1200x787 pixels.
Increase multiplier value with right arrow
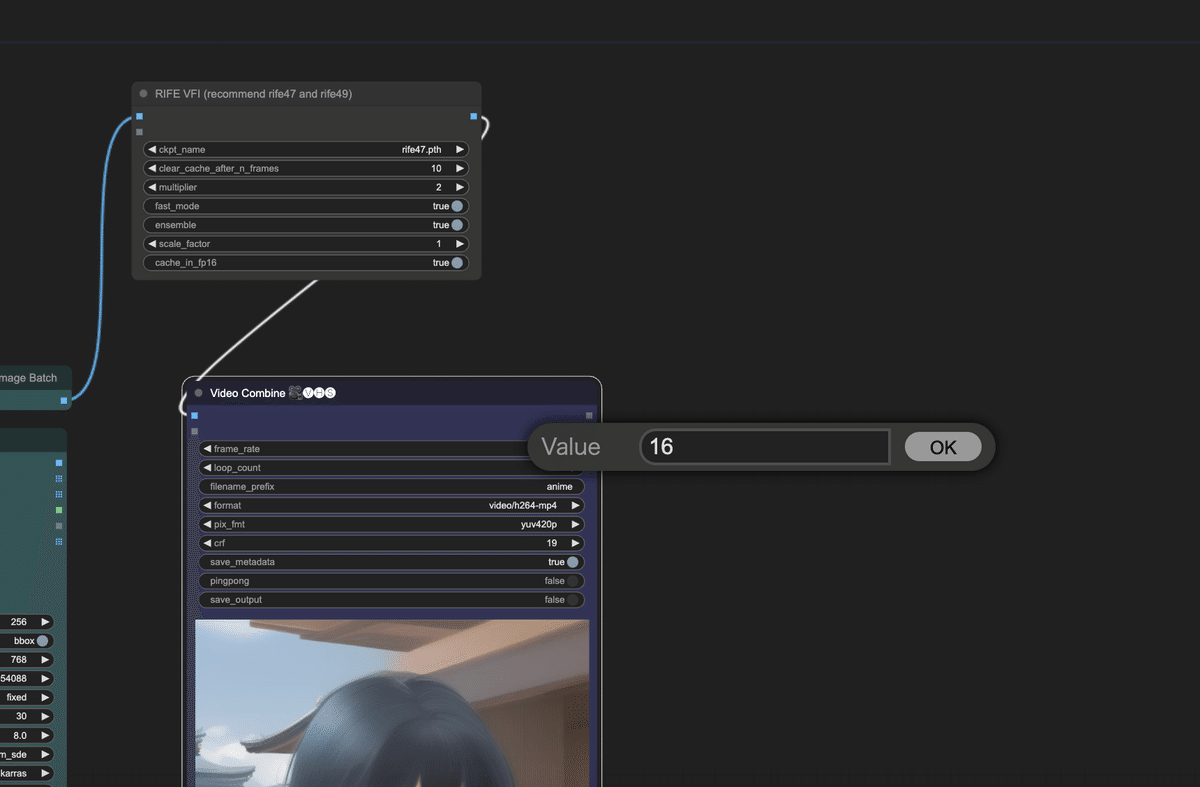point(460,187)
